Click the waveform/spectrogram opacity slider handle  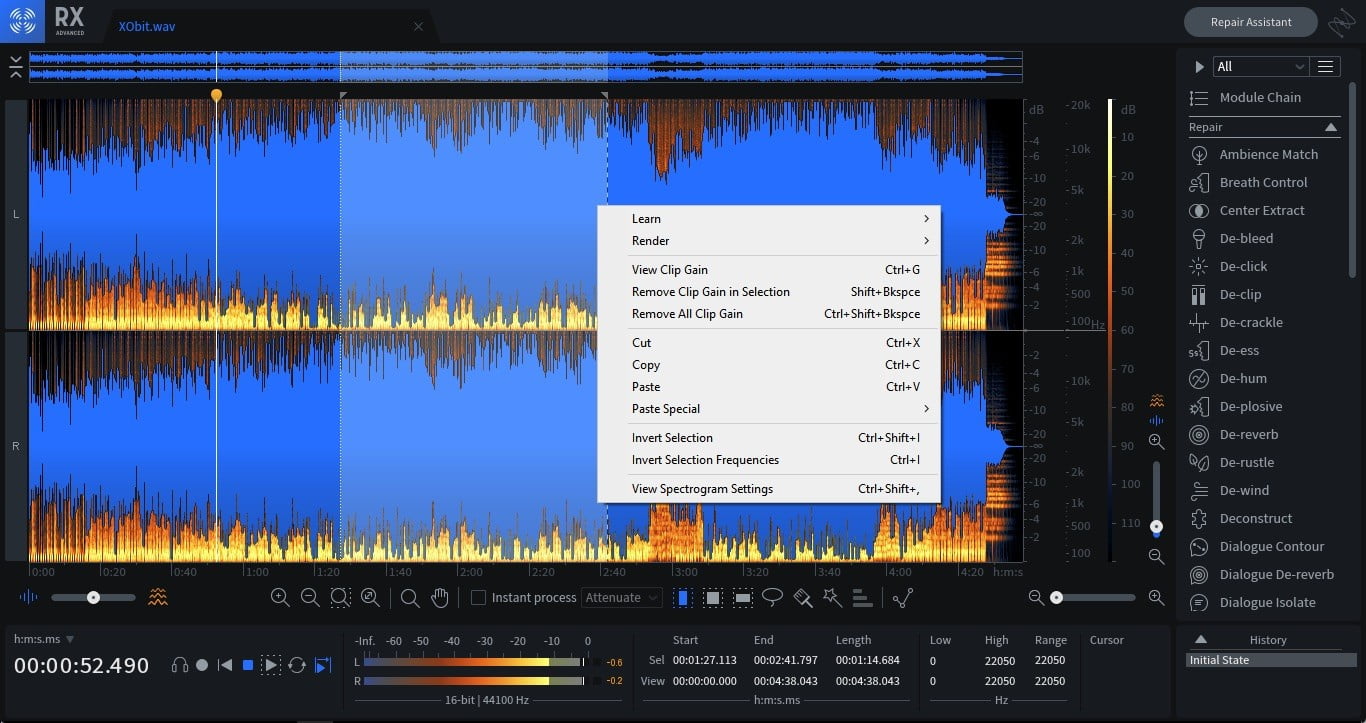click(x=93, y=597)
